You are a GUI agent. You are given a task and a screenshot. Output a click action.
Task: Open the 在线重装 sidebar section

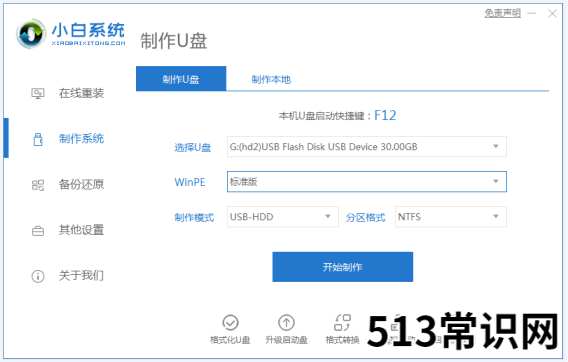click(x=68, y=93)
